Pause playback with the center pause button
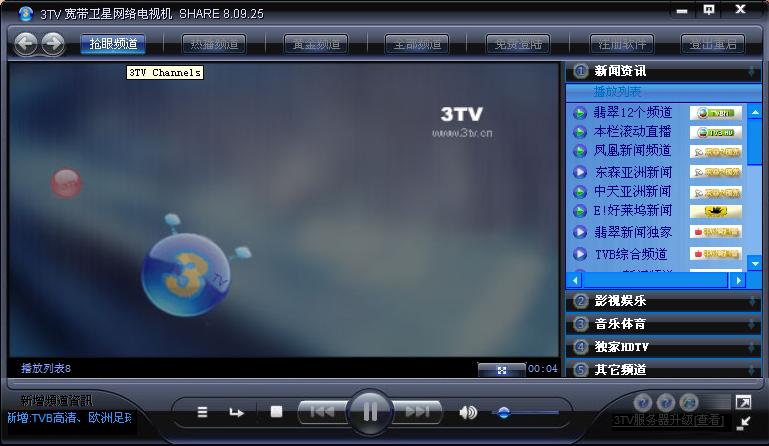Screen dimensions: 769x446 tap(370, 411)
